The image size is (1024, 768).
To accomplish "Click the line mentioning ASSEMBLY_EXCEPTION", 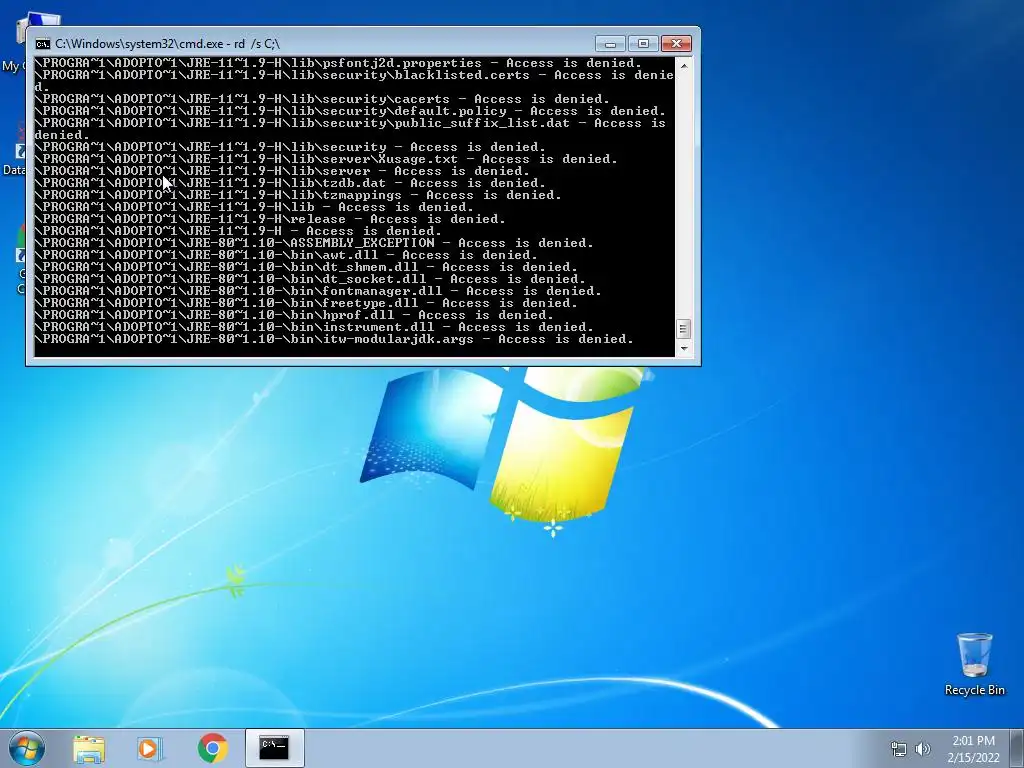I will point(314,243).
